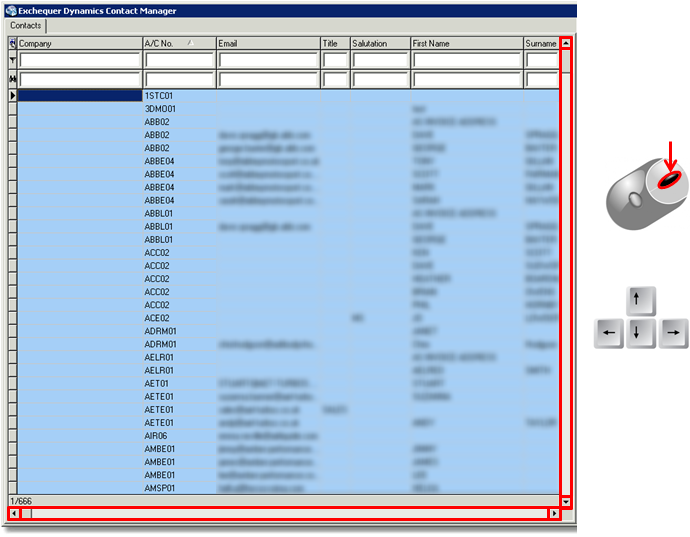
Task: Select the 3DMO01 account cell
Action: click(x=180, y=109)
